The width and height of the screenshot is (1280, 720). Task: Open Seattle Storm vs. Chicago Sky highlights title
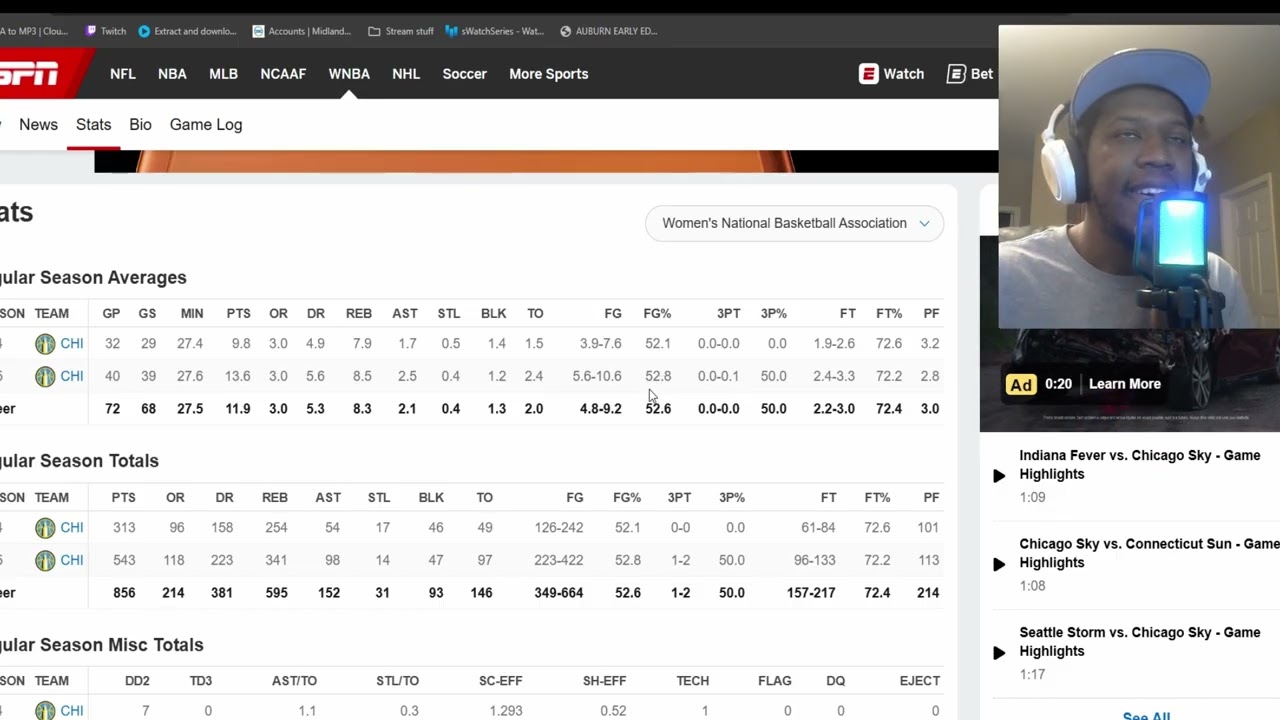pyautogui.click(x=1140, y=642)
